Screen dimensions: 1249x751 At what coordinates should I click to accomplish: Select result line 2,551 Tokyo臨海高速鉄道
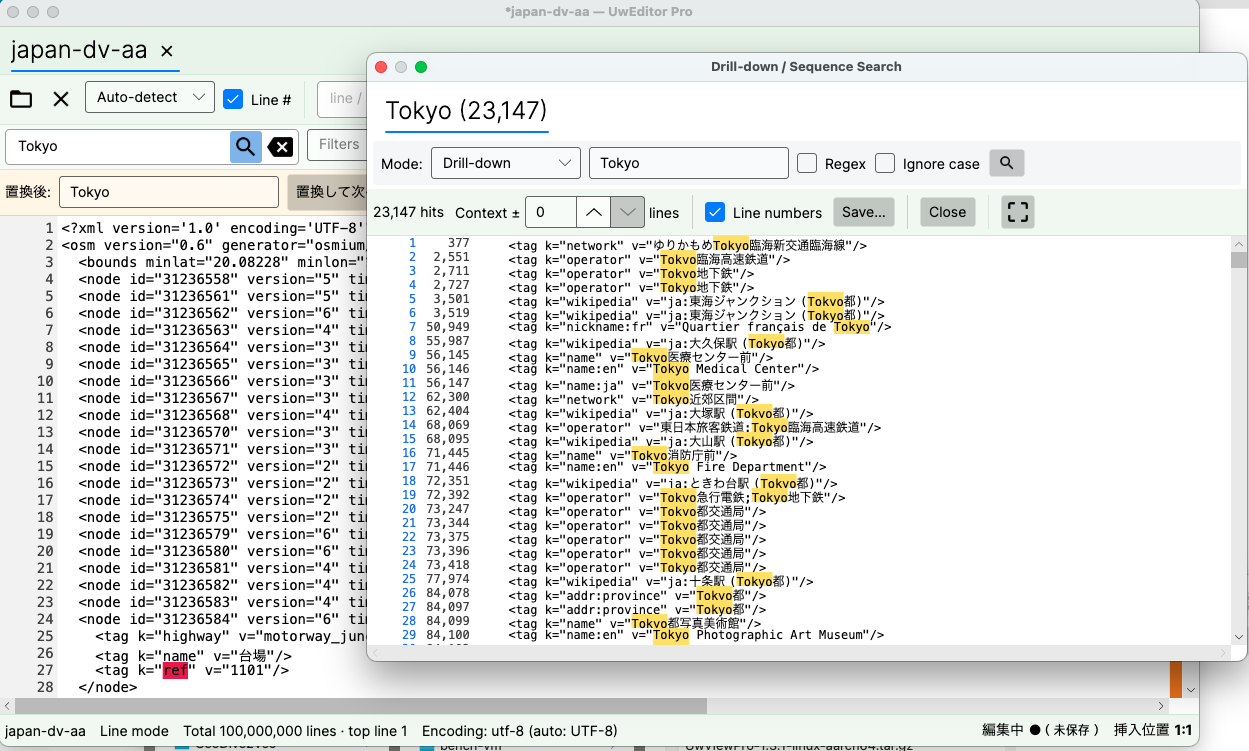click(649, 259)
